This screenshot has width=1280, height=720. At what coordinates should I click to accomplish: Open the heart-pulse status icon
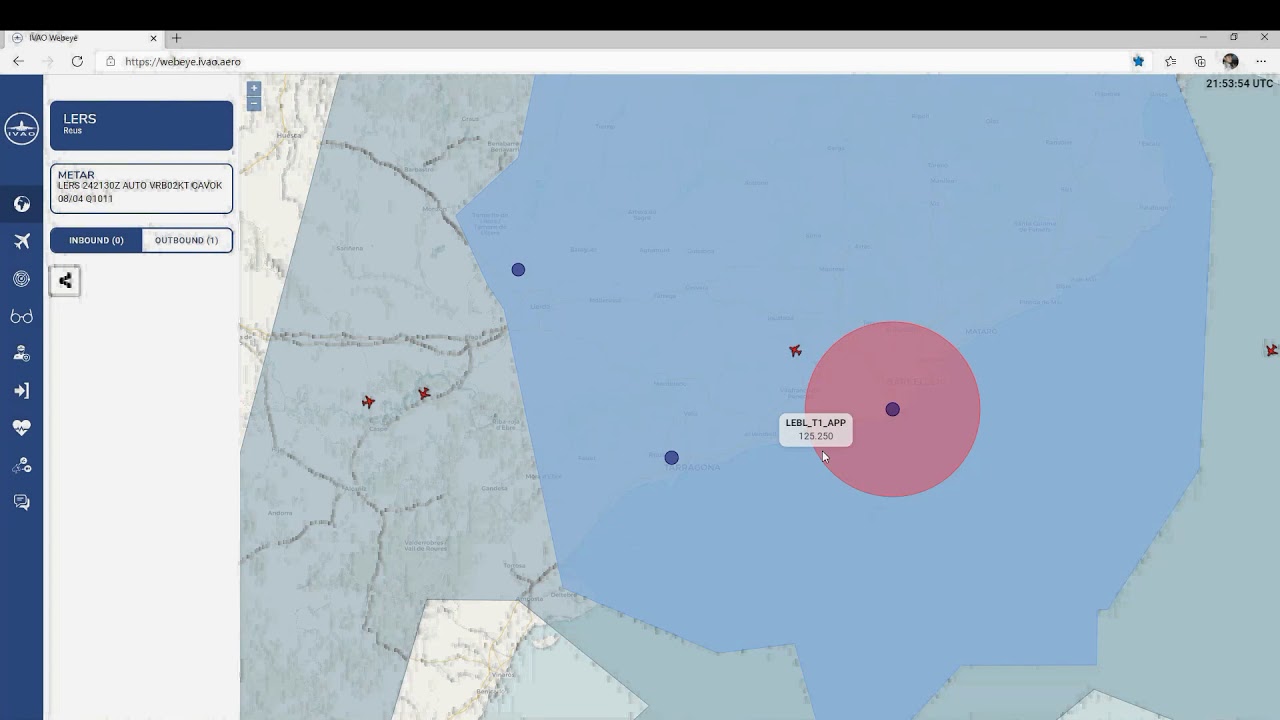click(x=21, y=428)
